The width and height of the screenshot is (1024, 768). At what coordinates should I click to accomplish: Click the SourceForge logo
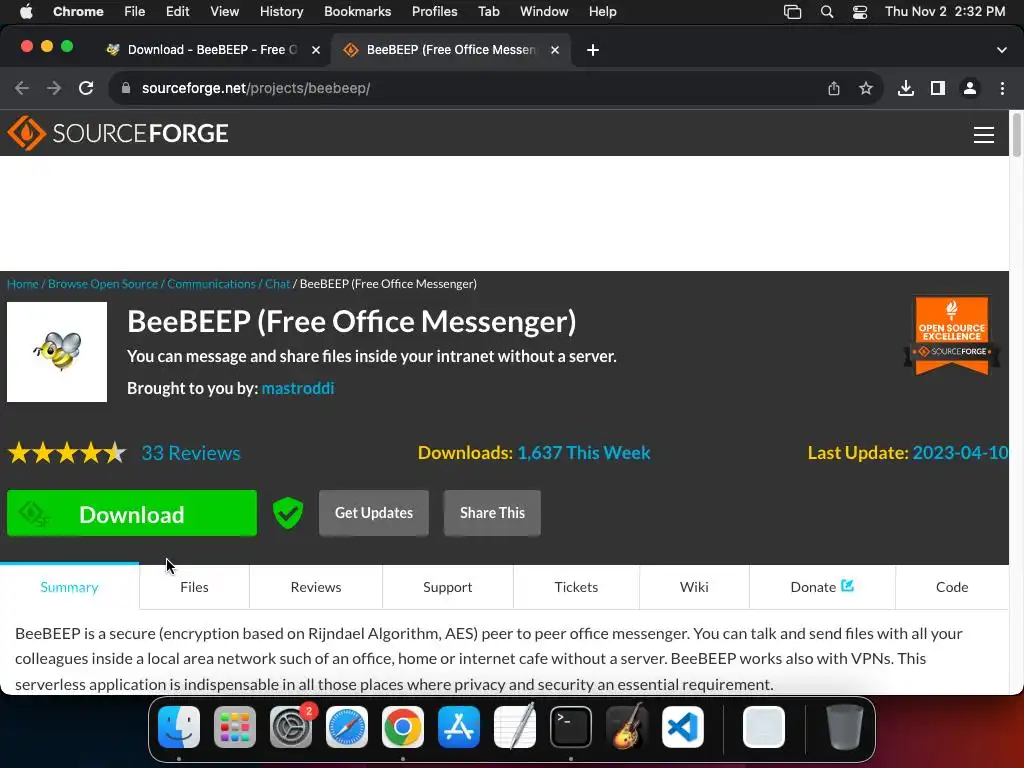point(118,133)
